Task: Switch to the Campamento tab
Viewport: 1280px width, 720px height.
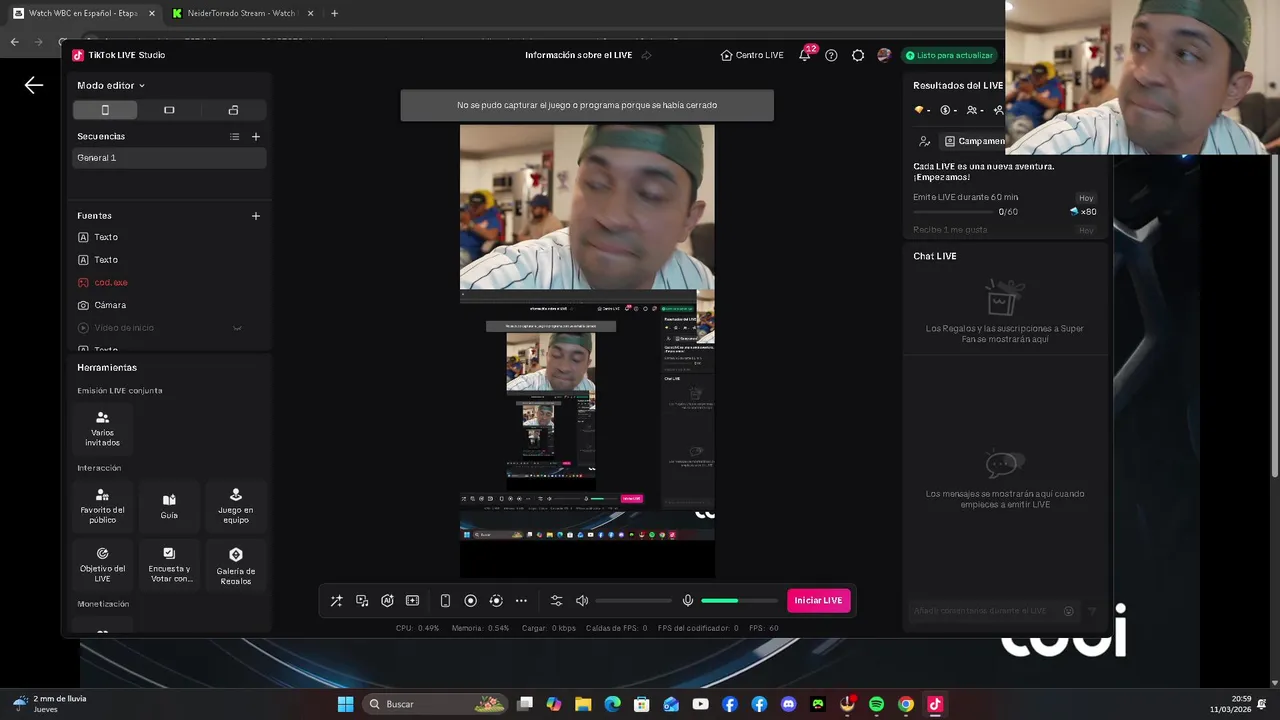Action: (973, 141)
